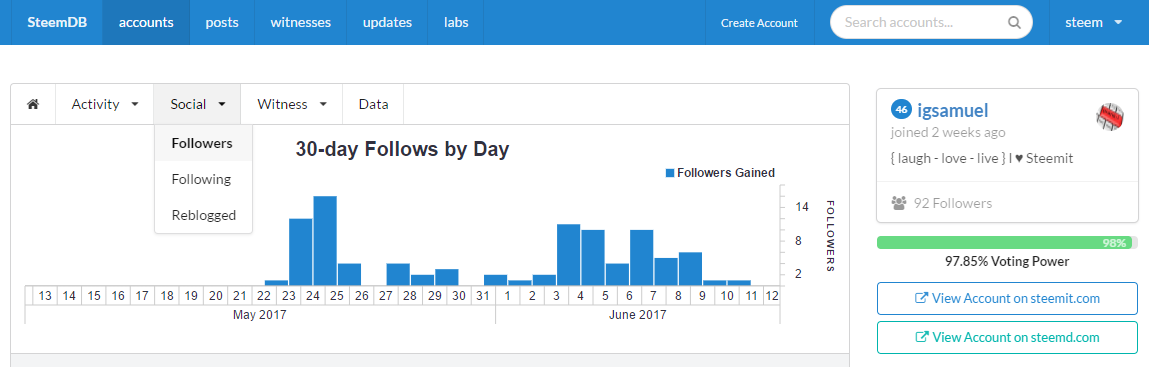Toggle the Followers Gained legend square
This screenshot has height=367, width=1149.
(x=670, y=173)
